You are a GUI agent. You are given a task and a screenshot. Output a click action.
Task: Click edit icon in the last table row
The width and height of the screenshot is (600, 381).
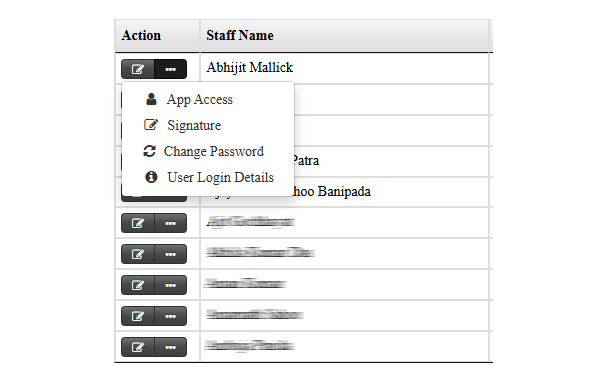[x=138, y=347]
